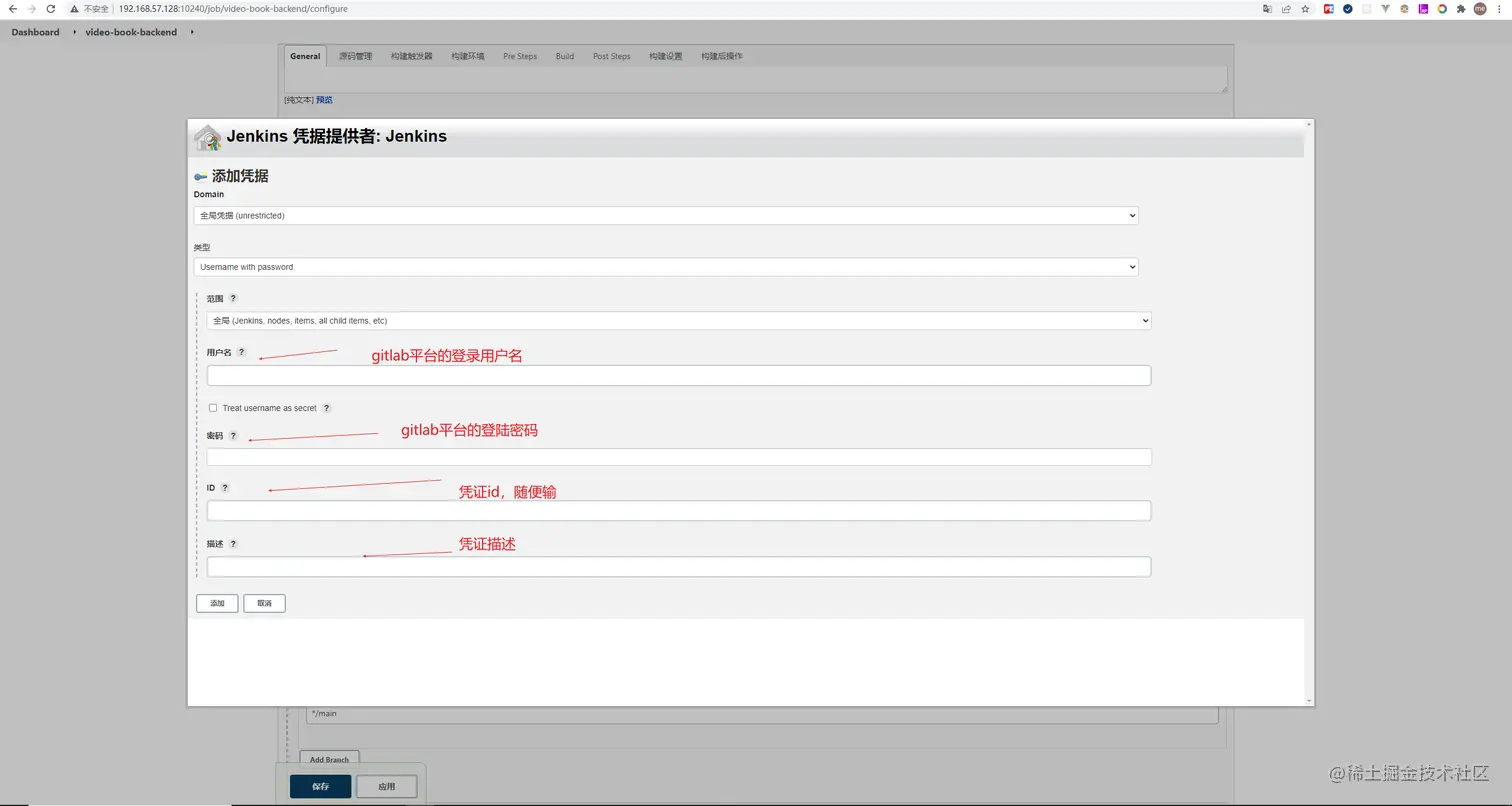Switch to the 构建设置 tab

click(665, 56)
